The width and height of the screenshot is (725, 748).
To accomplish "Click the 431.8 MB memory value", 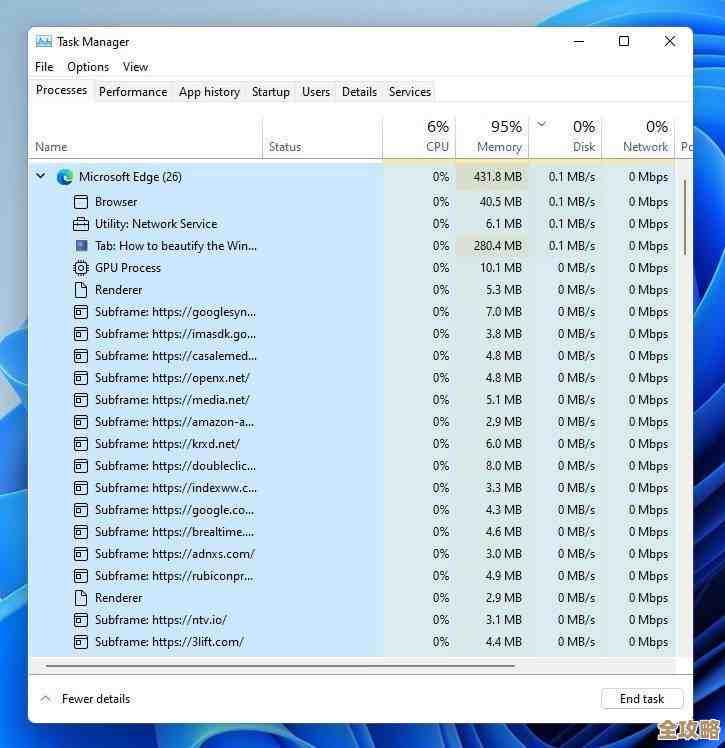I will [497, 177].
